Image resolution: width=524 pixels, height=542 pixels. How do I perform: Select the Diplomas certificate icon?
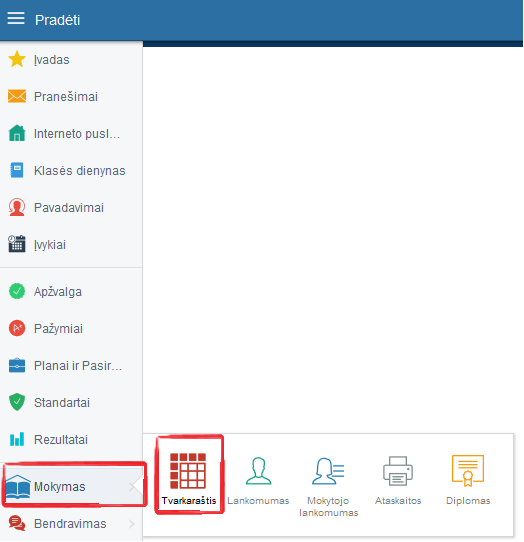coord(468,471)
